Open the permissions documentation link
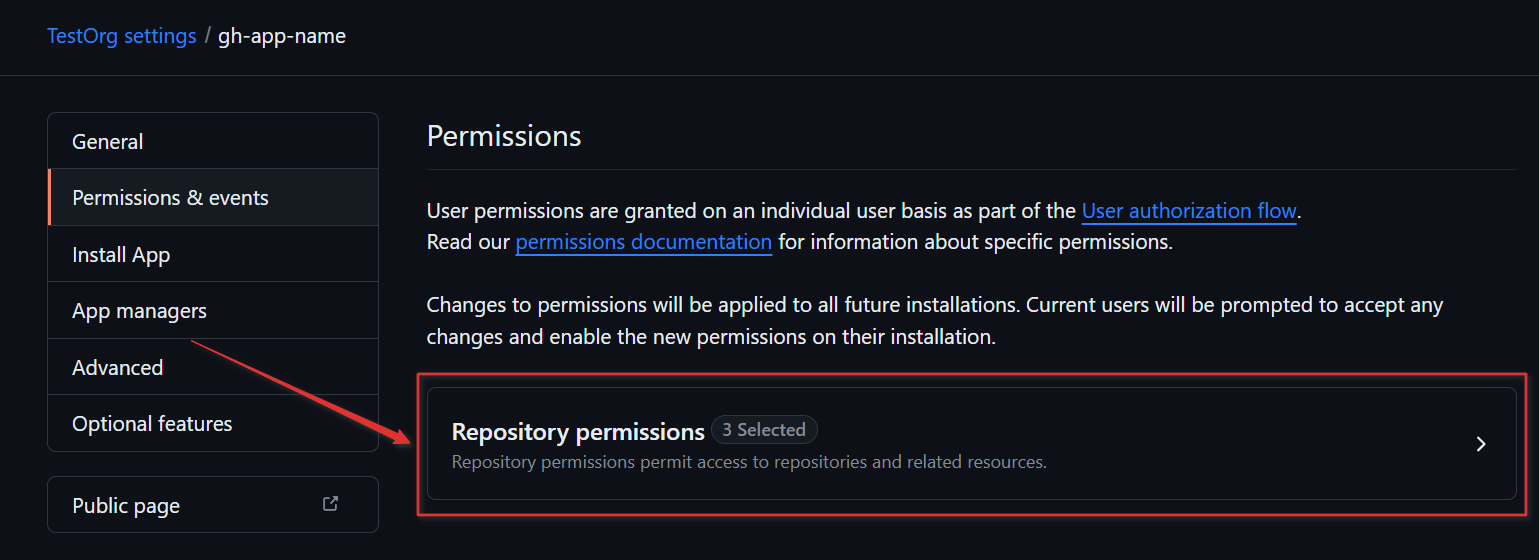The height and width of the screenshot is (560, 1539). 644,242
